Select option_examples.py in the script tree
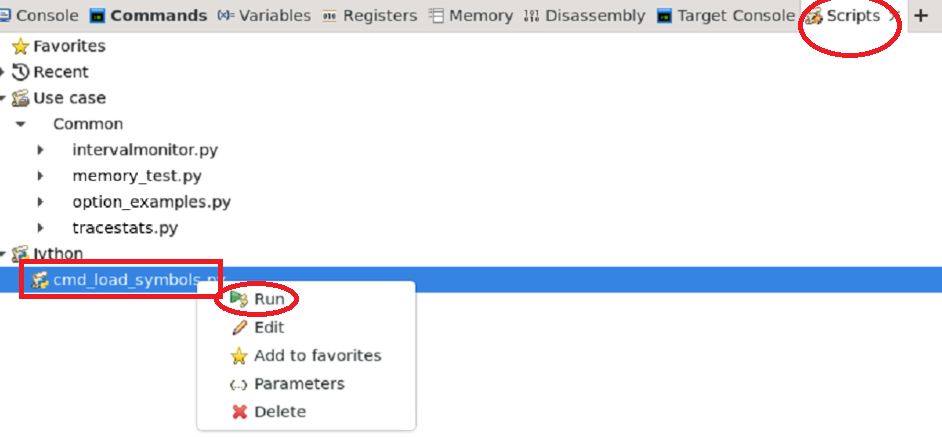Screen dimensions: 942x437 tap(151, 202)
